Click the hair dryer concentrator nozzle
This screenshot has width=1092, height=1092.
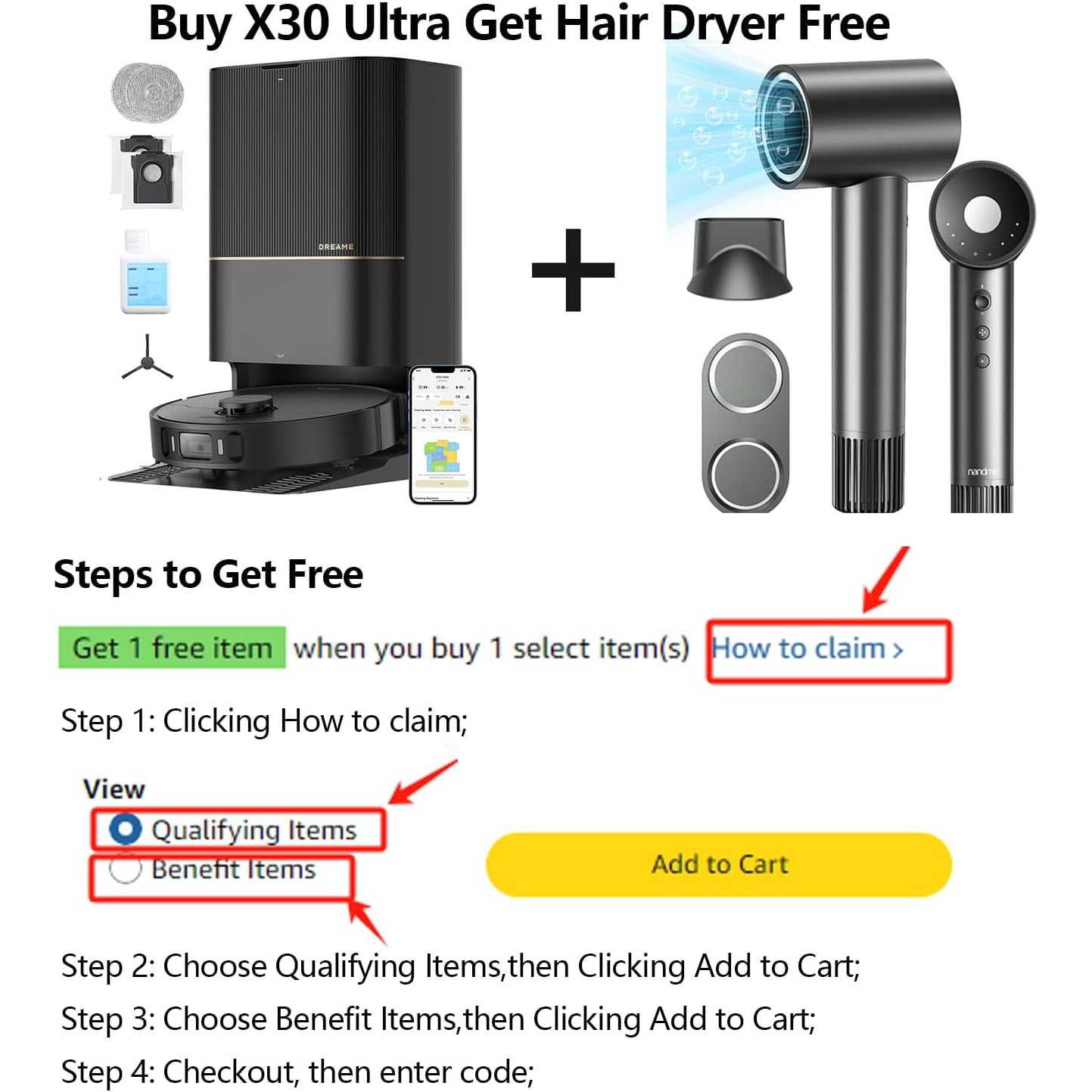tap(739, 257)
